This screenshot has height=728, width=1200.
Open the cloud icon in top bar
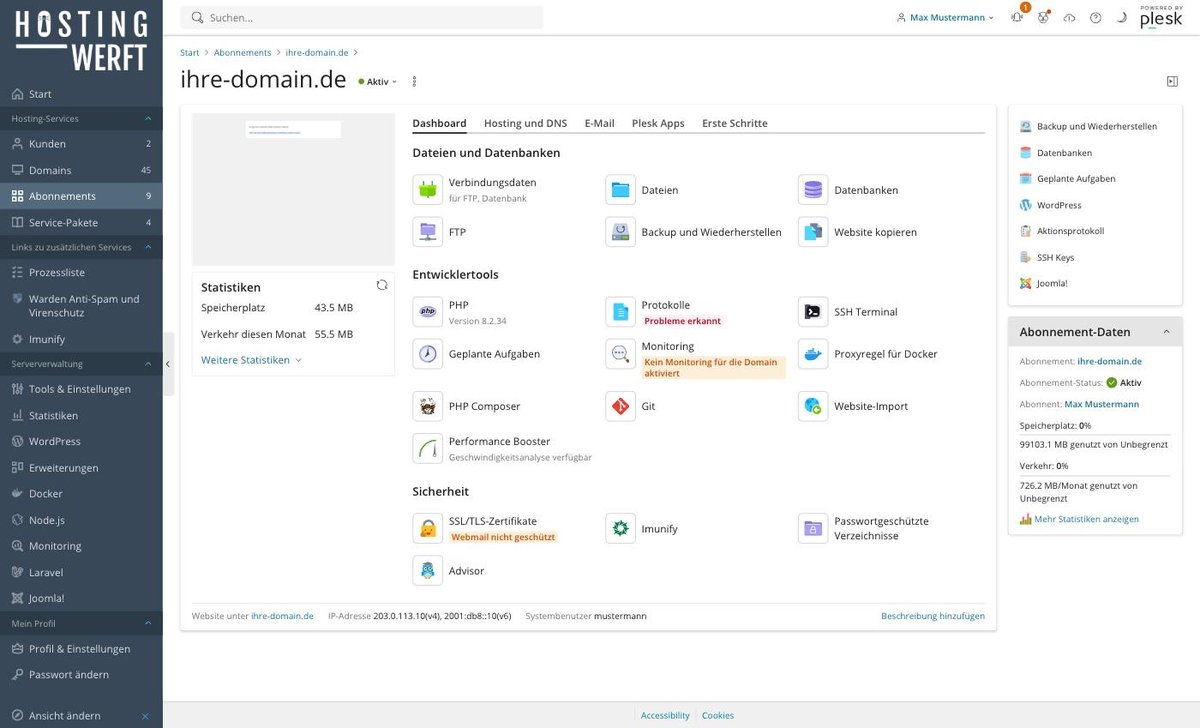tap(1069, 17)
